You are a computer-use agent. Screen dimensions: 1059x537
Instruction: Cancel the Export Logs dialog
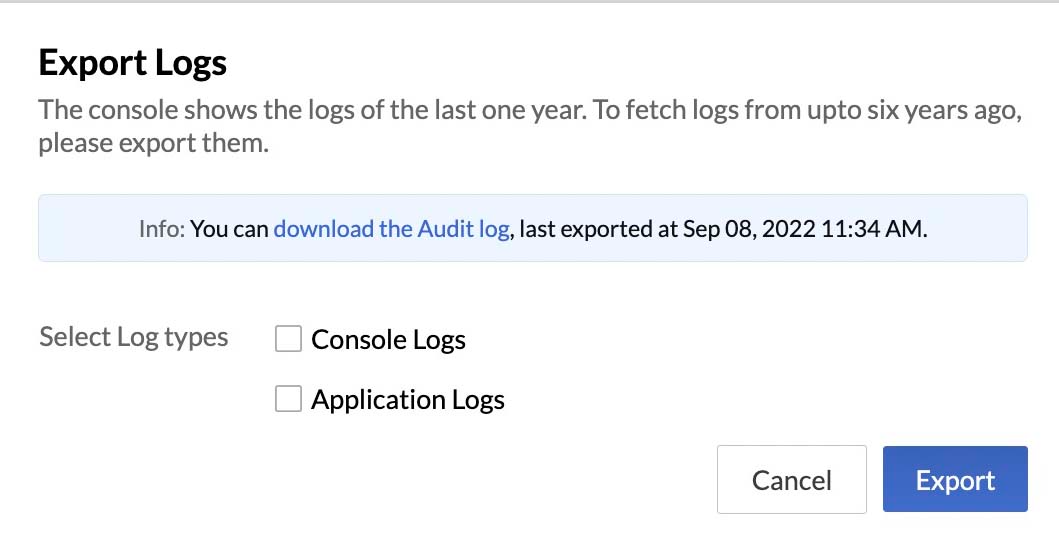(x=792, y=480)
